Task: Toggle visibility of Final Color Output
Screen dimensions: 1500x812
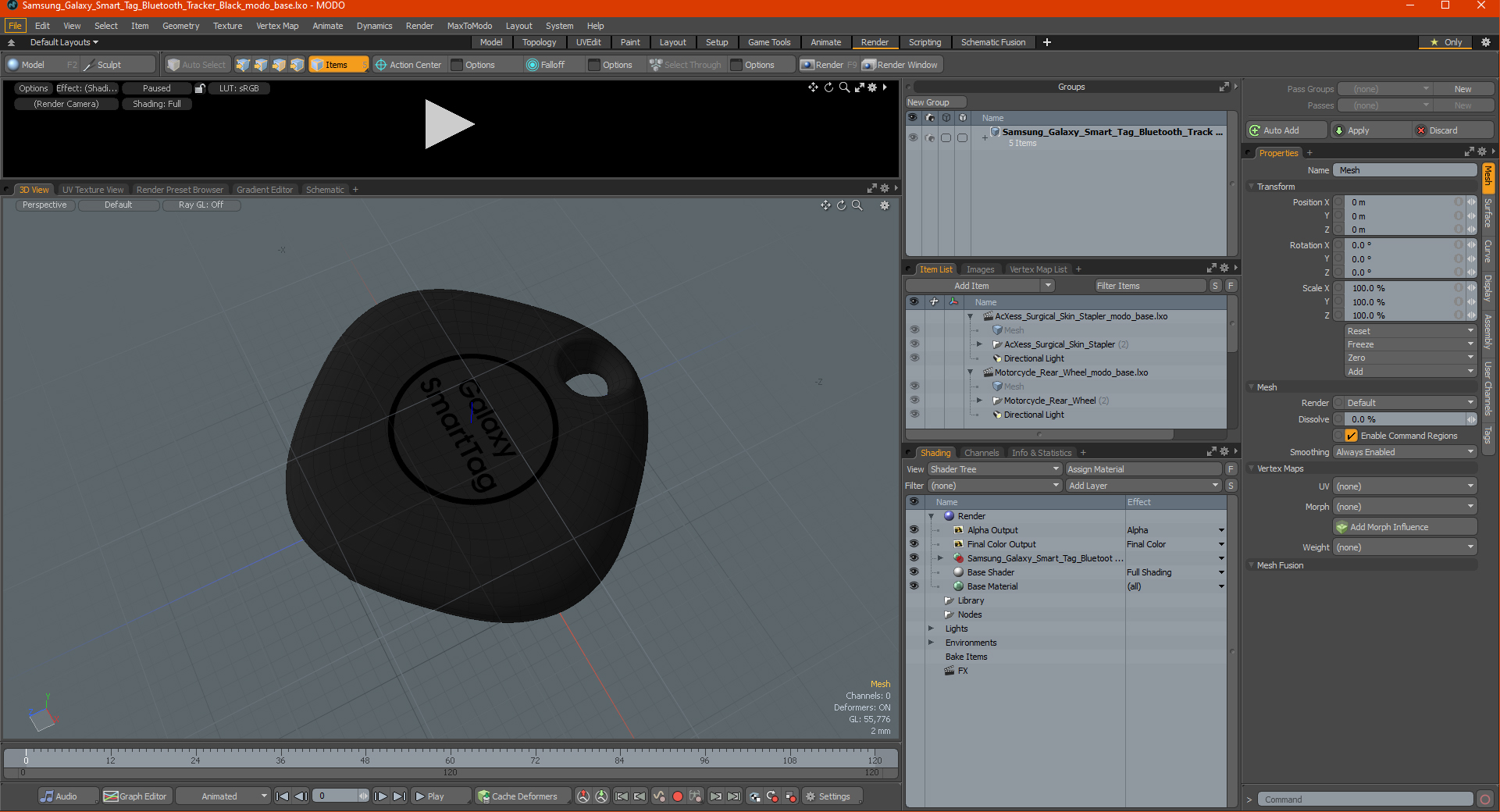Action: coord(914,544)
